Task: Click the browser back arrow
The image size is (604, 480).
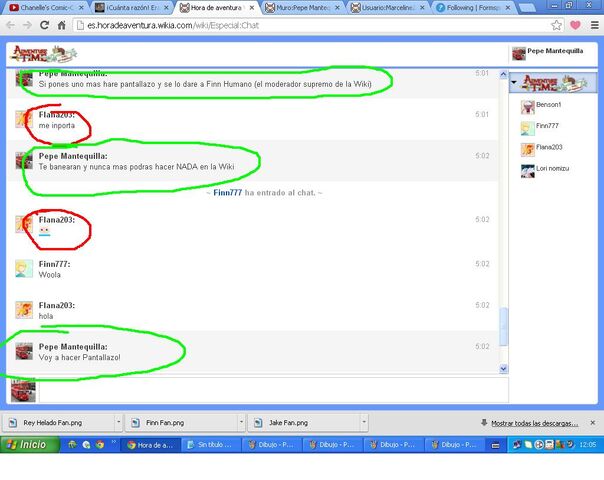Action: pyautogui.click(x=10, y=25)
